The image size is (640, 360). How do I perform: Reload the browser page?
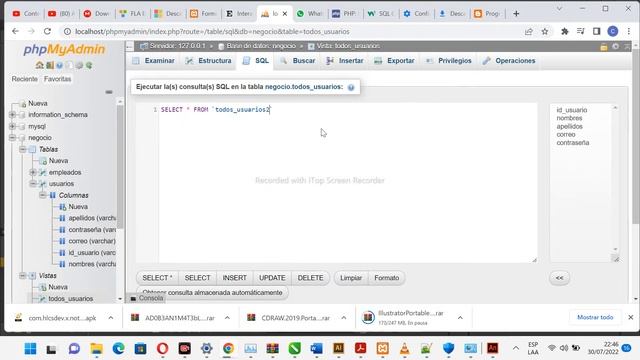coord(47,31)
